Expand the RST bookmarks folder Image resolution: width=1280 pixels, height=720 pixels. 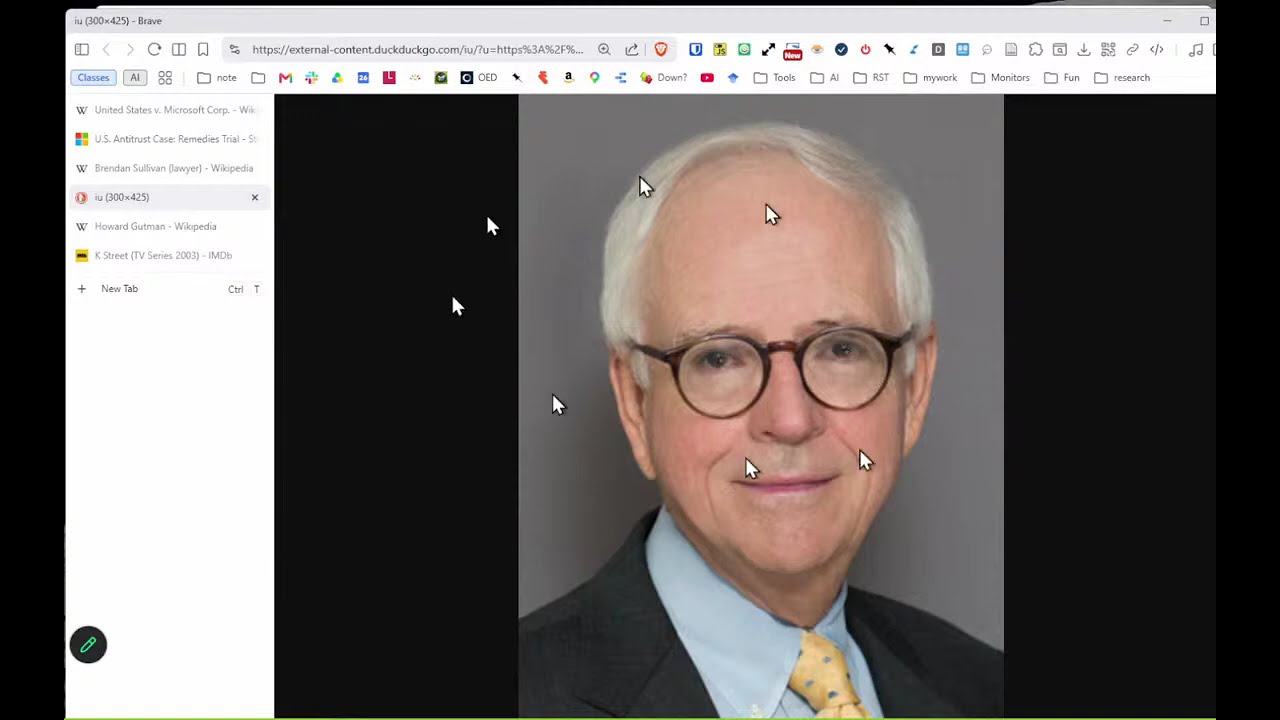(871, 77)
